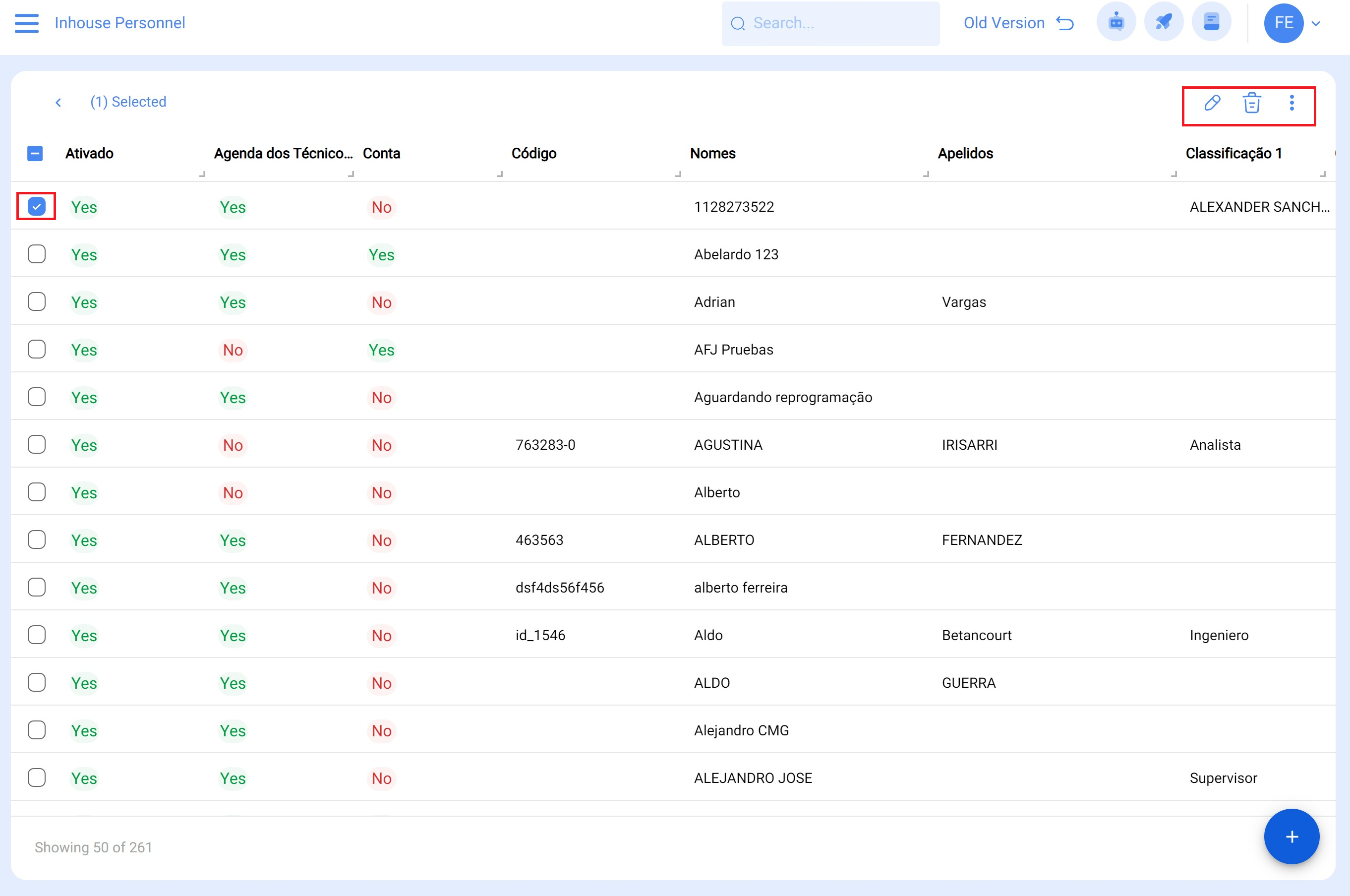Click the rocket launch icon
1350x896 pixels.
point(1164,22)
